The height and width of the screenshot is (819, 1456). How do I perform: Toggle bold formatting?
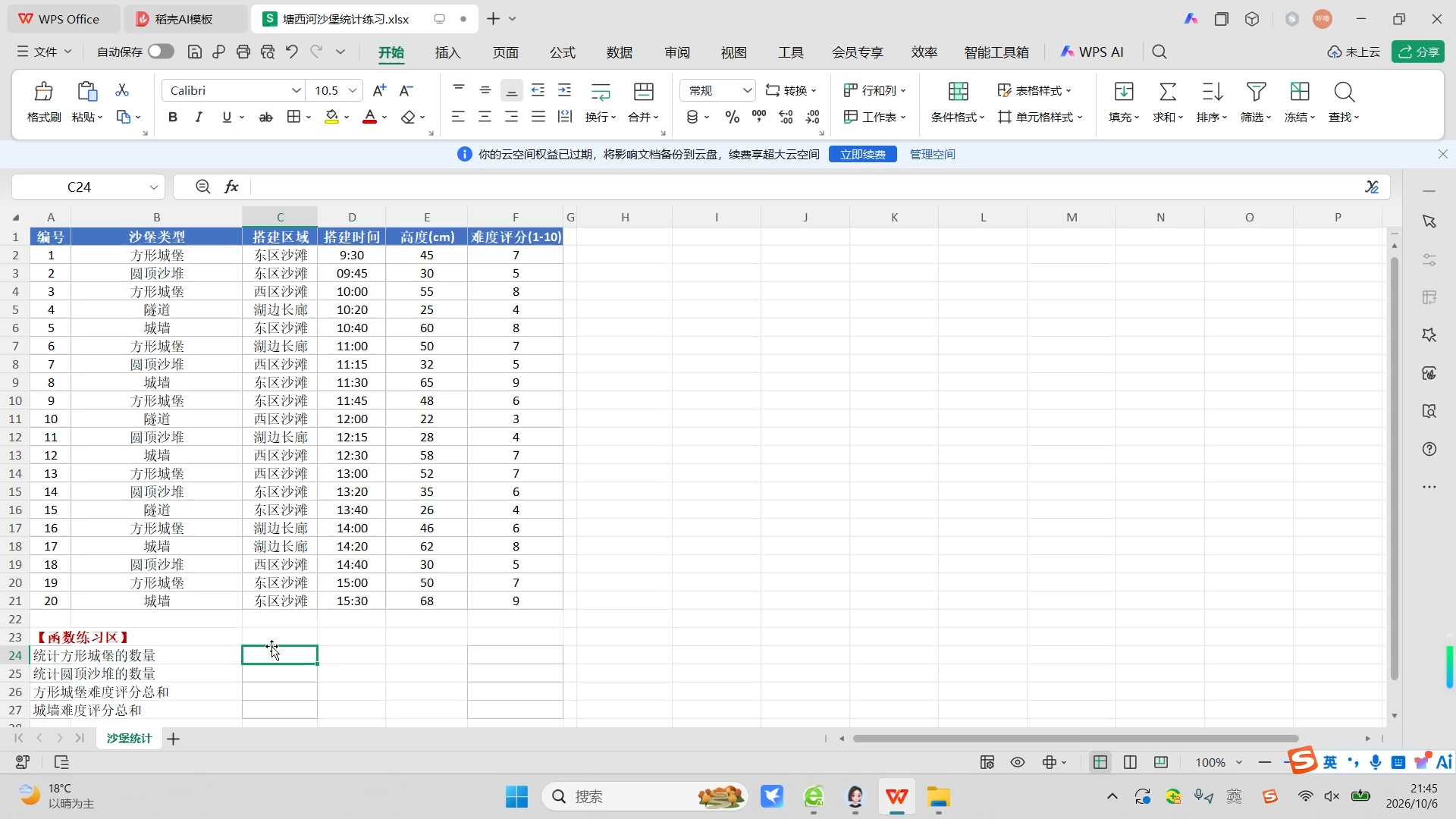click(173, 117)
